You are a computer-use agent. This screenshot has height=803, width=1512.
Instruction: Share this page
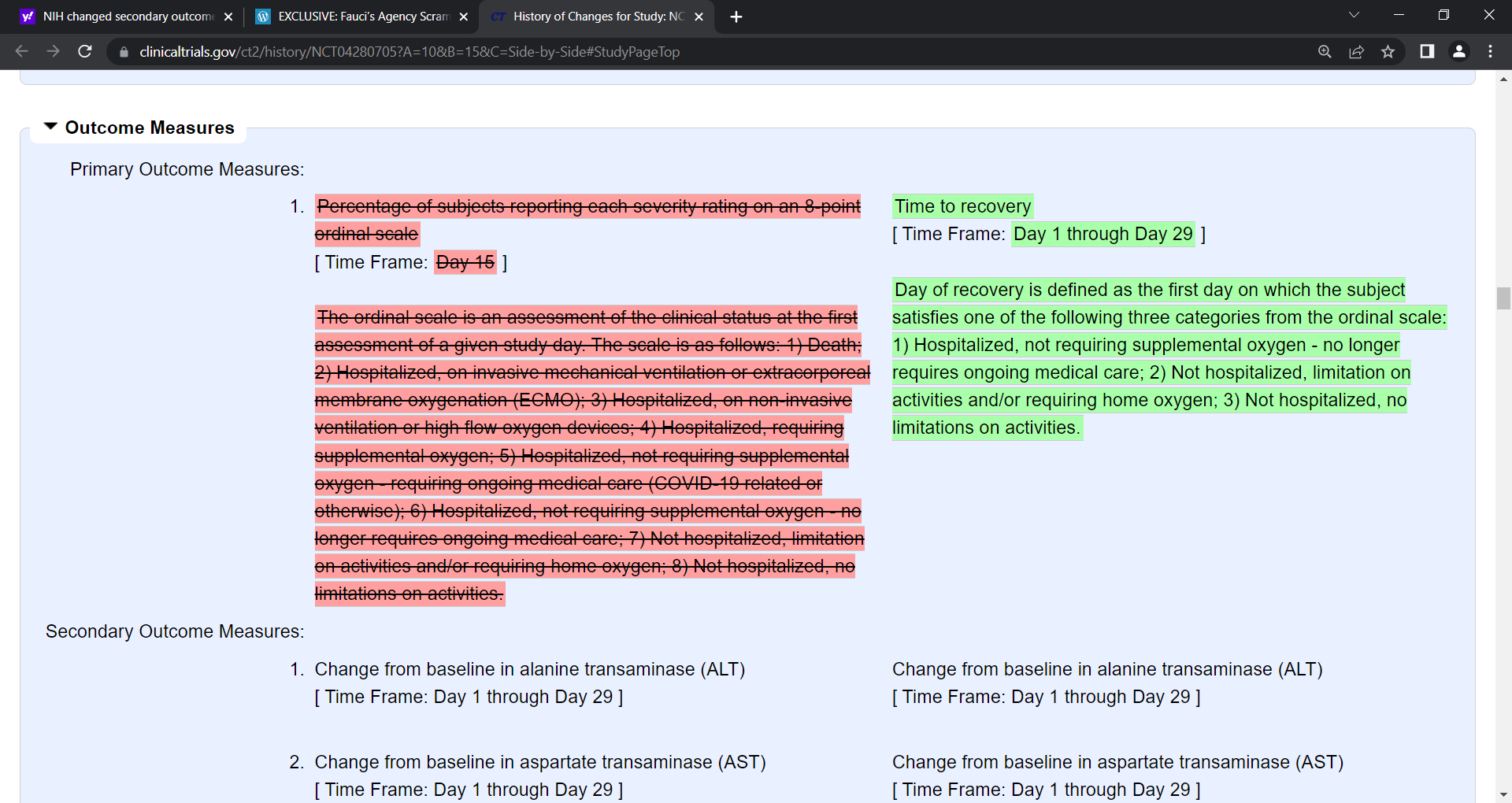[x=1356, y=51]
